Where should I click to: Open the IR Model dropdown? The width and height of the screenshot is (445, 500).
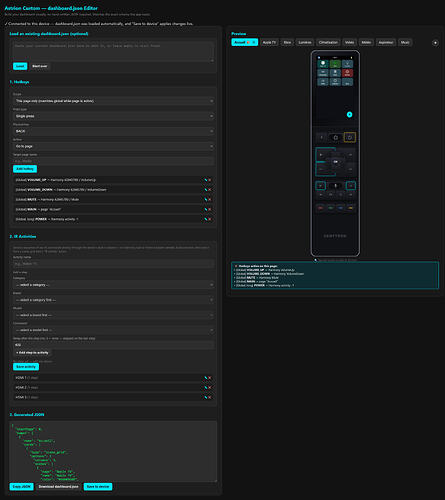113,315
